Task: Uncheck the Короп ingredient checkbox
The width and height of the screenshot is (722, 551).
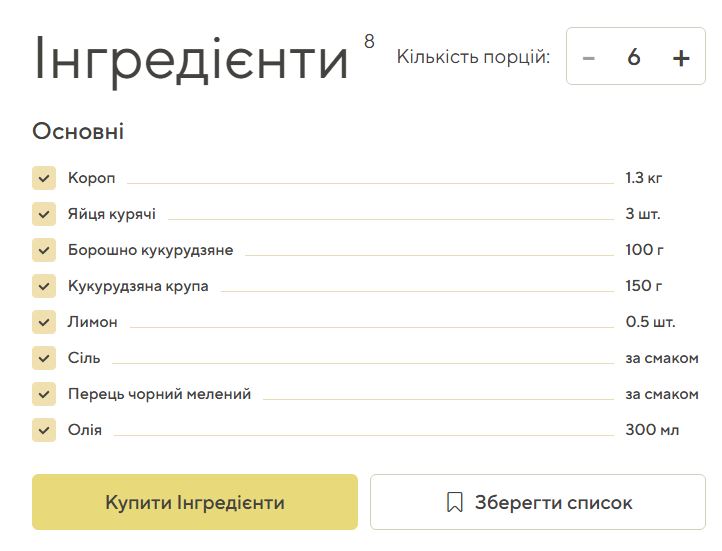Action: click(x=44, y=178)
